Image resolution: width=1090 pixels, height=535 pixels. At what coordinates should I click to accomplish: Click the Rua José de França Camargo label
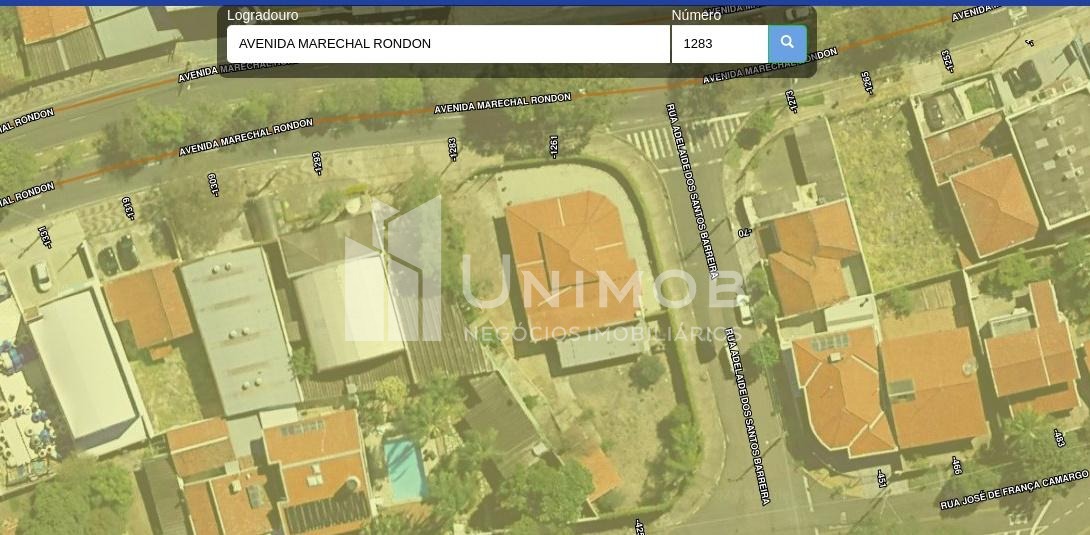[x=1014, y=490]
